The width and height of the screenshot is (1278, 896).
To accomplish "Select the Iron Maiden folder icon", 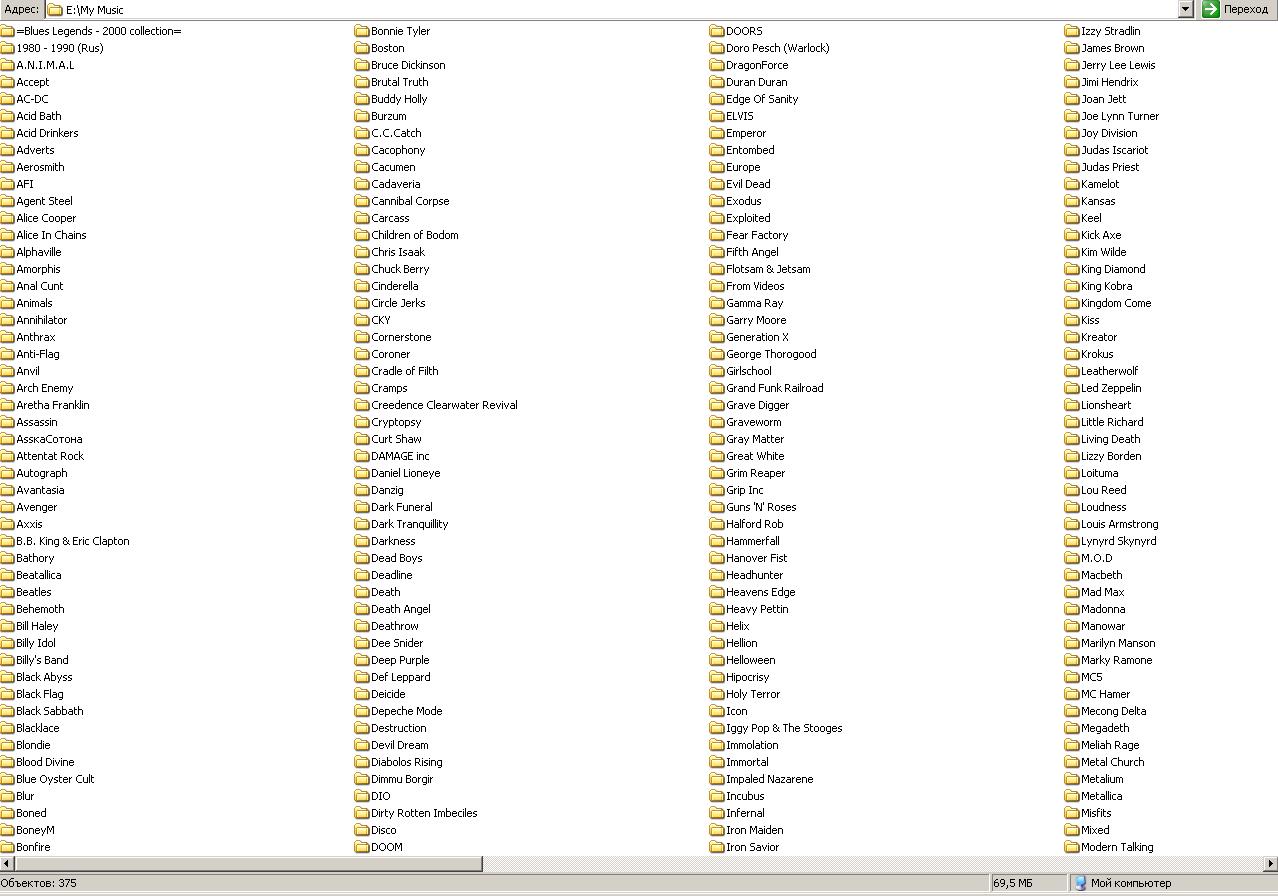I will click(x=717, y=830).
